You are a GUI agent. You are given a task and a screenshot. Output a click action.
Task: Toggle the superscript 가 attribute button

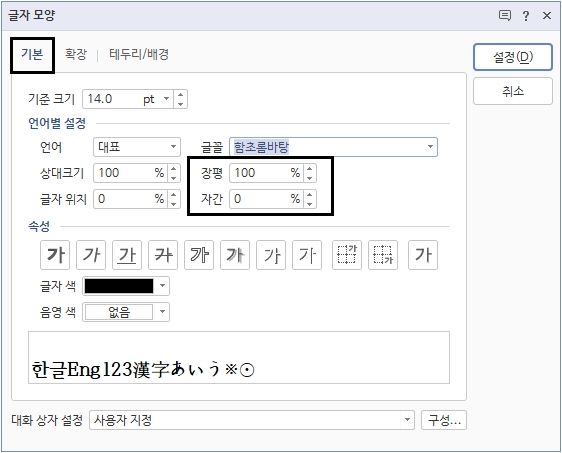pos(347,255)
